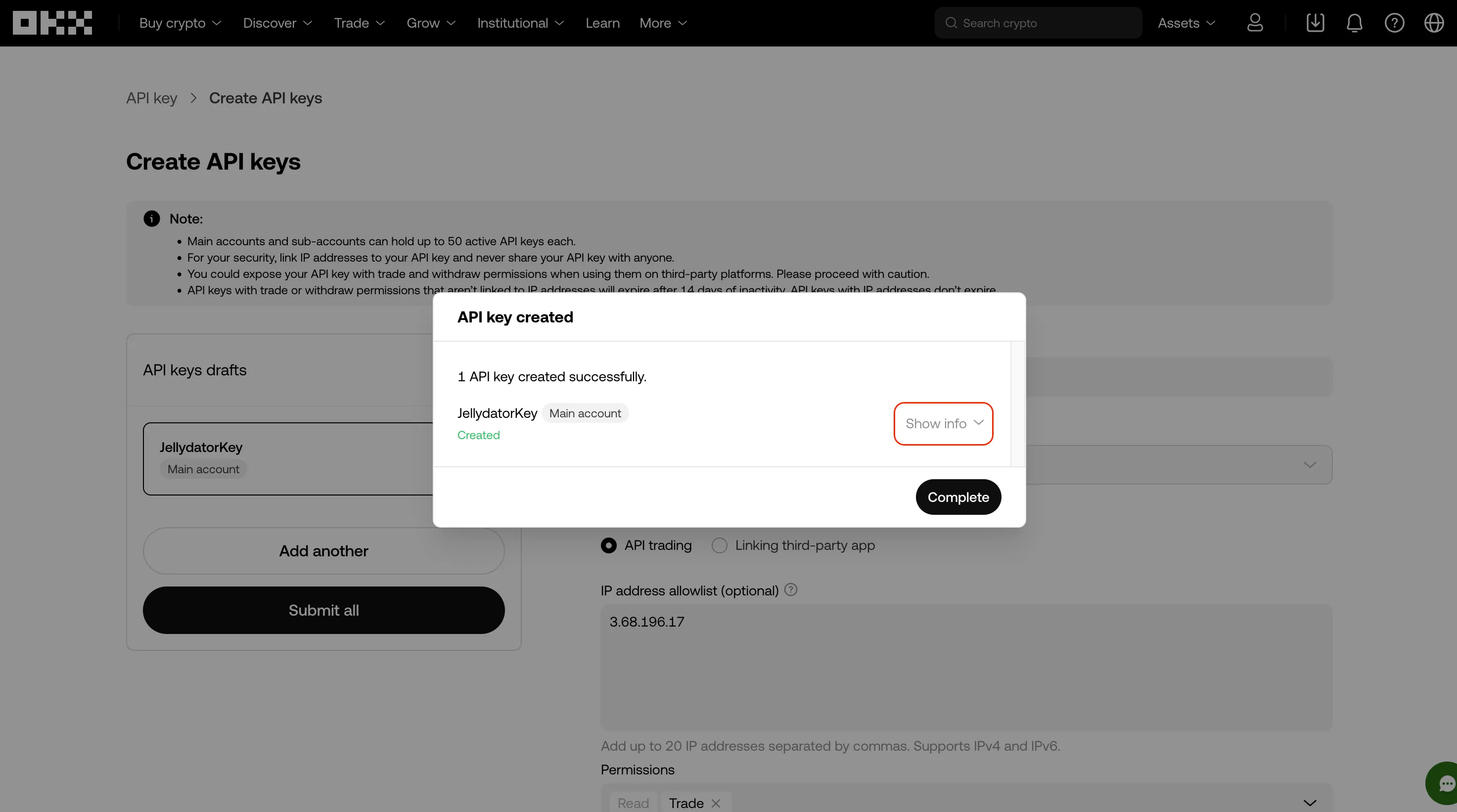Open the Buy crypto dropdown
Viewport: 1457px width, 812px height.
(180, 23)
